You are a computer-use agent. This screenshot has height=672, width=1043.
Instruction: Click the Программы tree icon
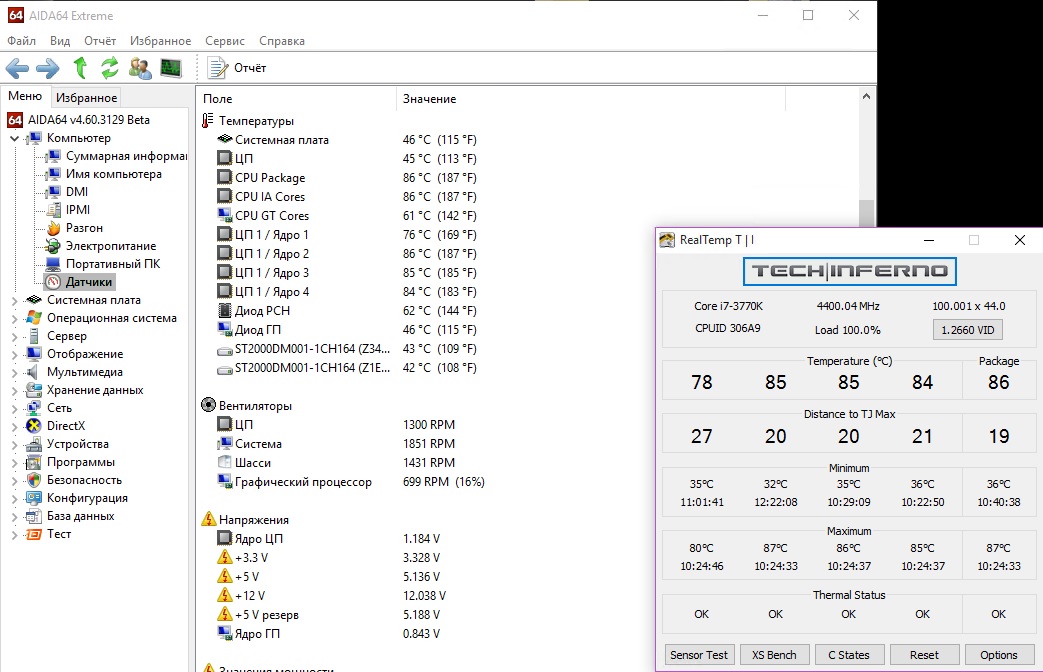34,462
